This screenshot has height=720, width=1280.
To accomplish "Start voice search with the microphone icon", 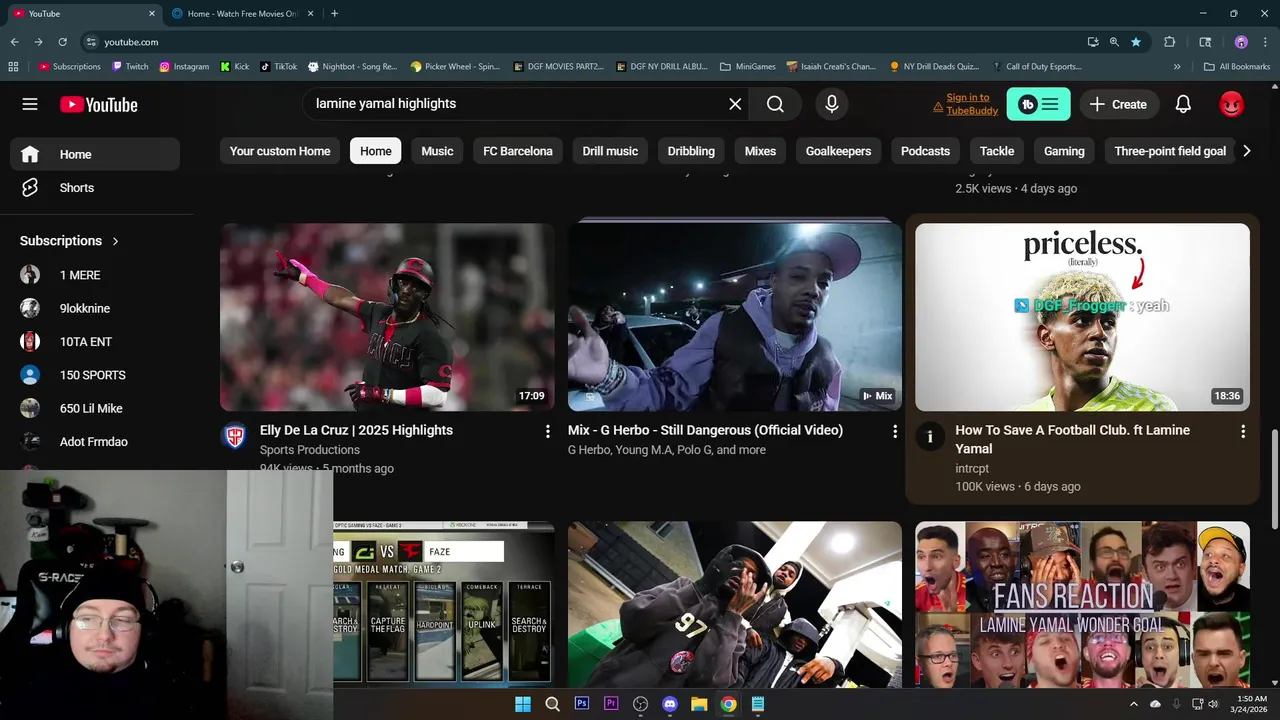I will point(831,104).
